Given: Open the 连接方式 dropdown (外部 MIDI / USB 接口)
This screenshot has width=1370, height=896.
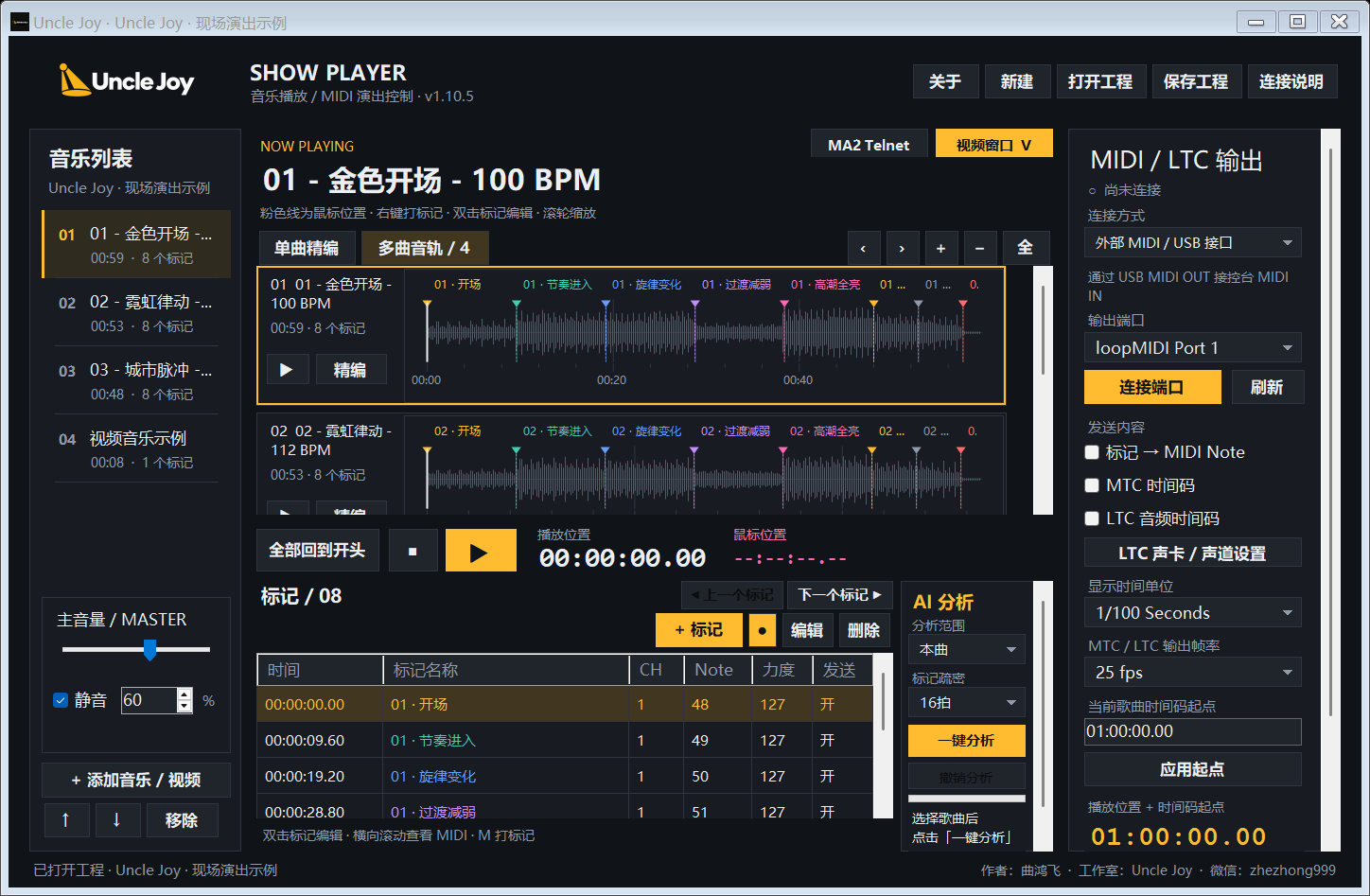Looking at the screenshot, I should coord(1192,243).
